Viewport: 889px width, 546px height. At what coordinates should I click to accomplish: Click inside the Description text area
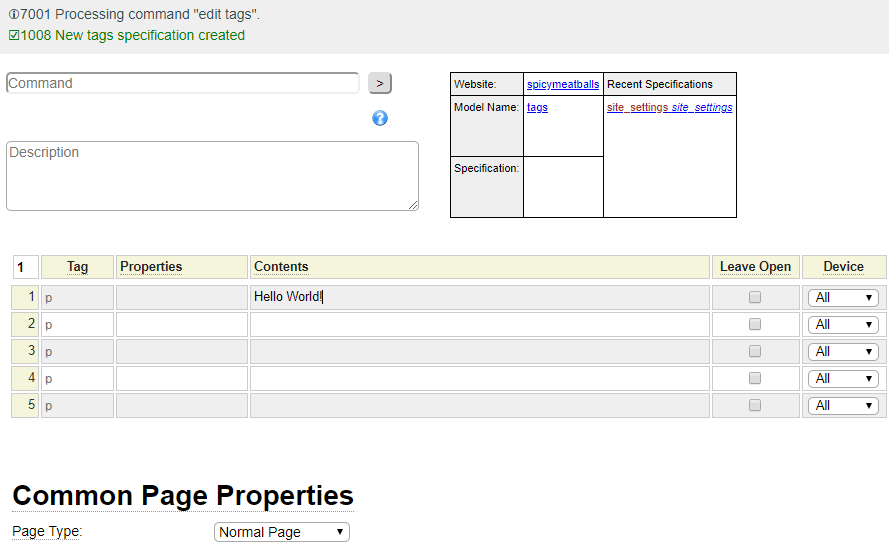212,176
